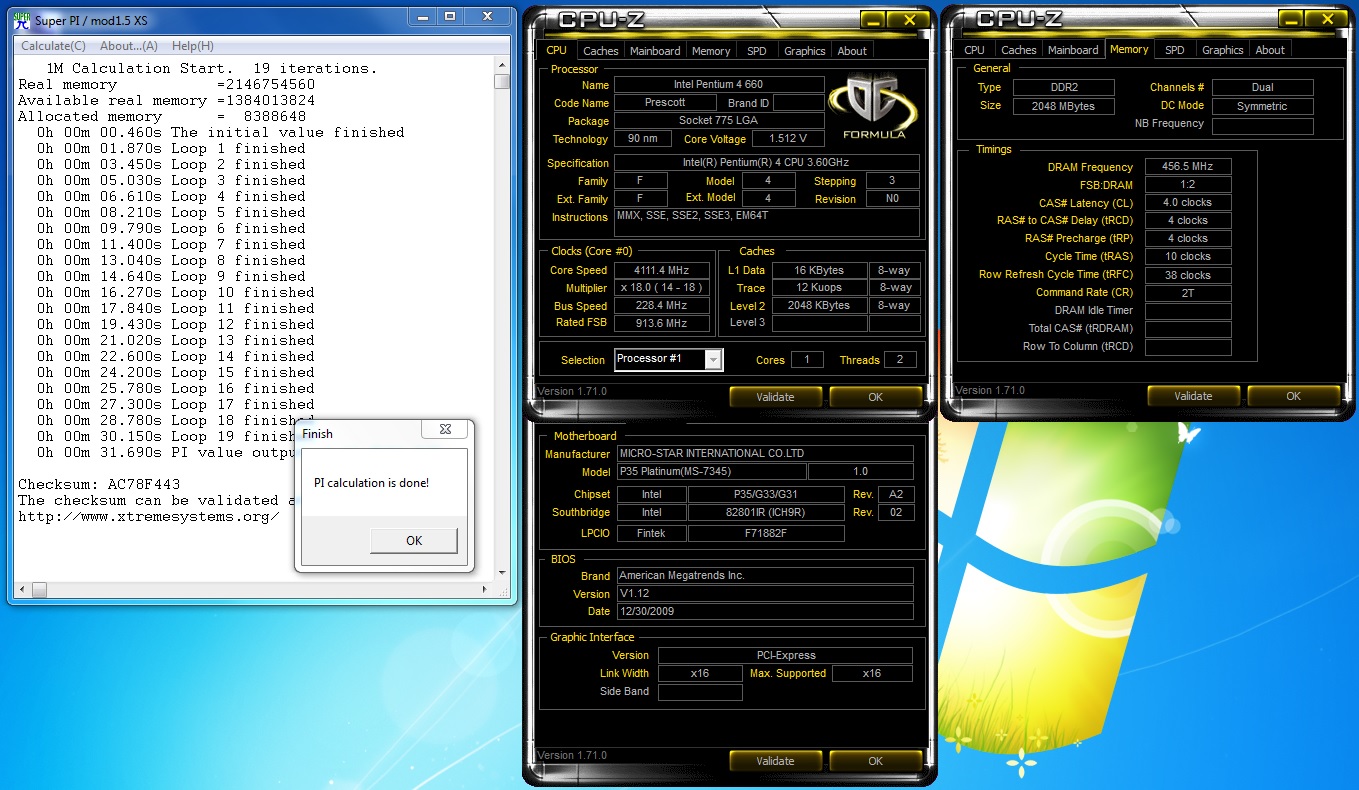Open the Help(H) menu in Super PI
1359x790 pixels.
tap(193, 46)
